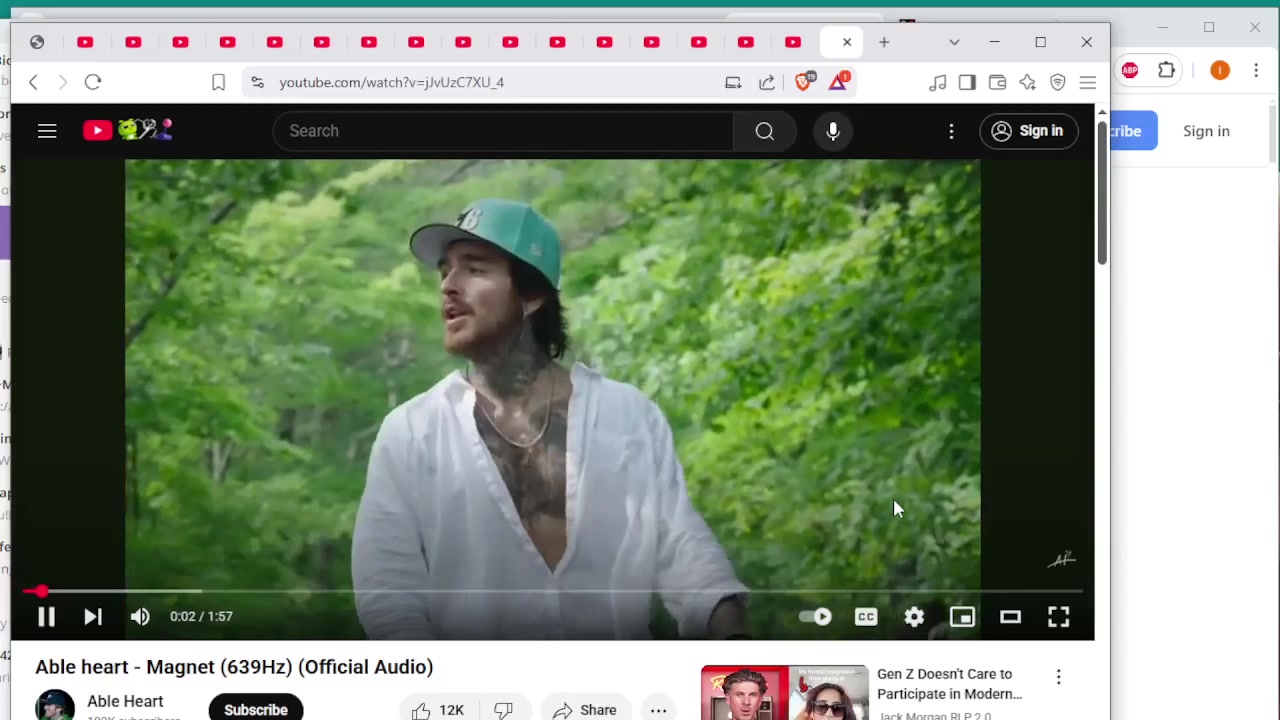1280x720 pixels.
Task: Open the background window three-dot menu
Action: click(1256, 70)
